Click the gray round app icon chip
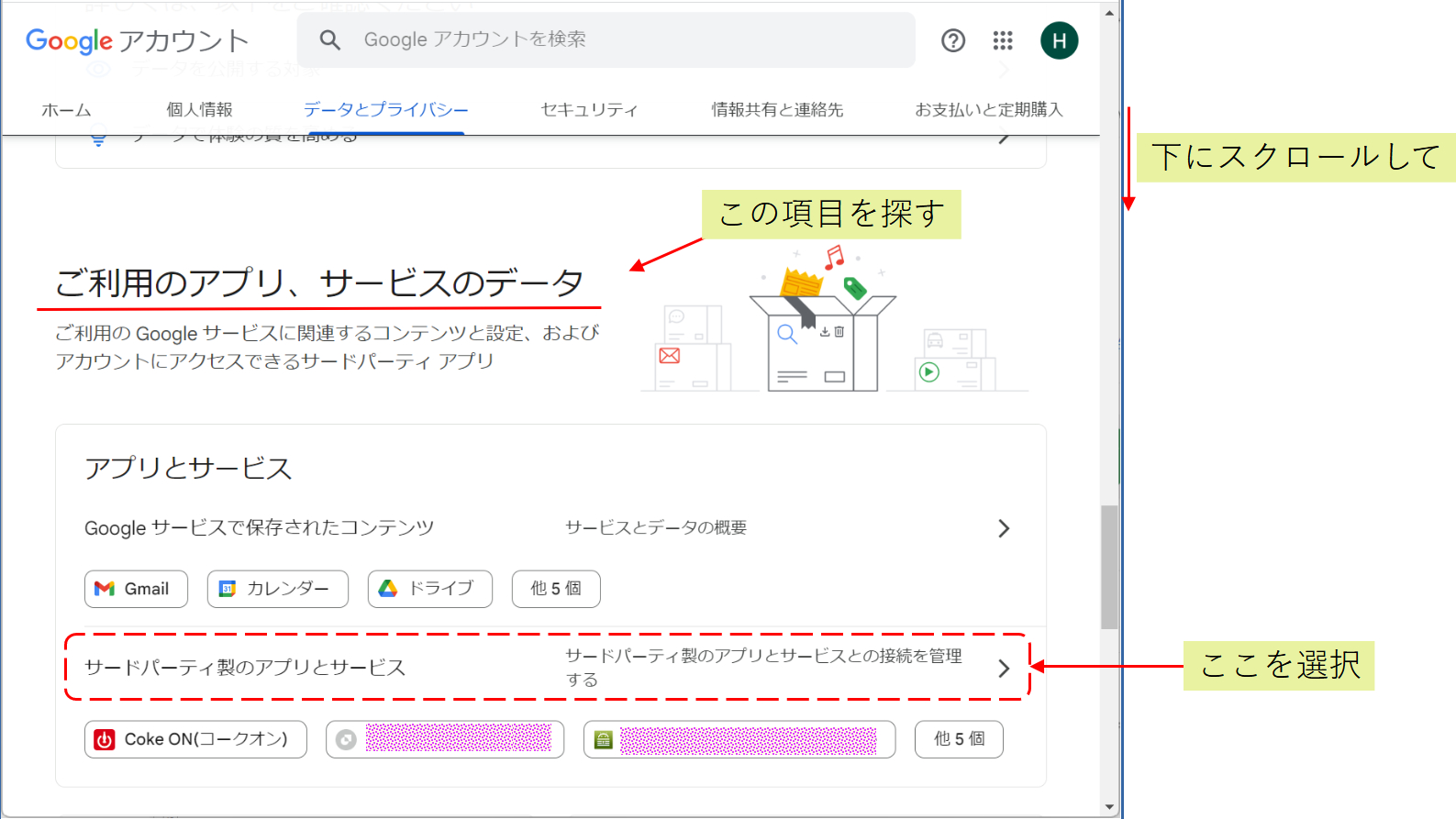1456x819 pixels. click(x=445, y=739)
